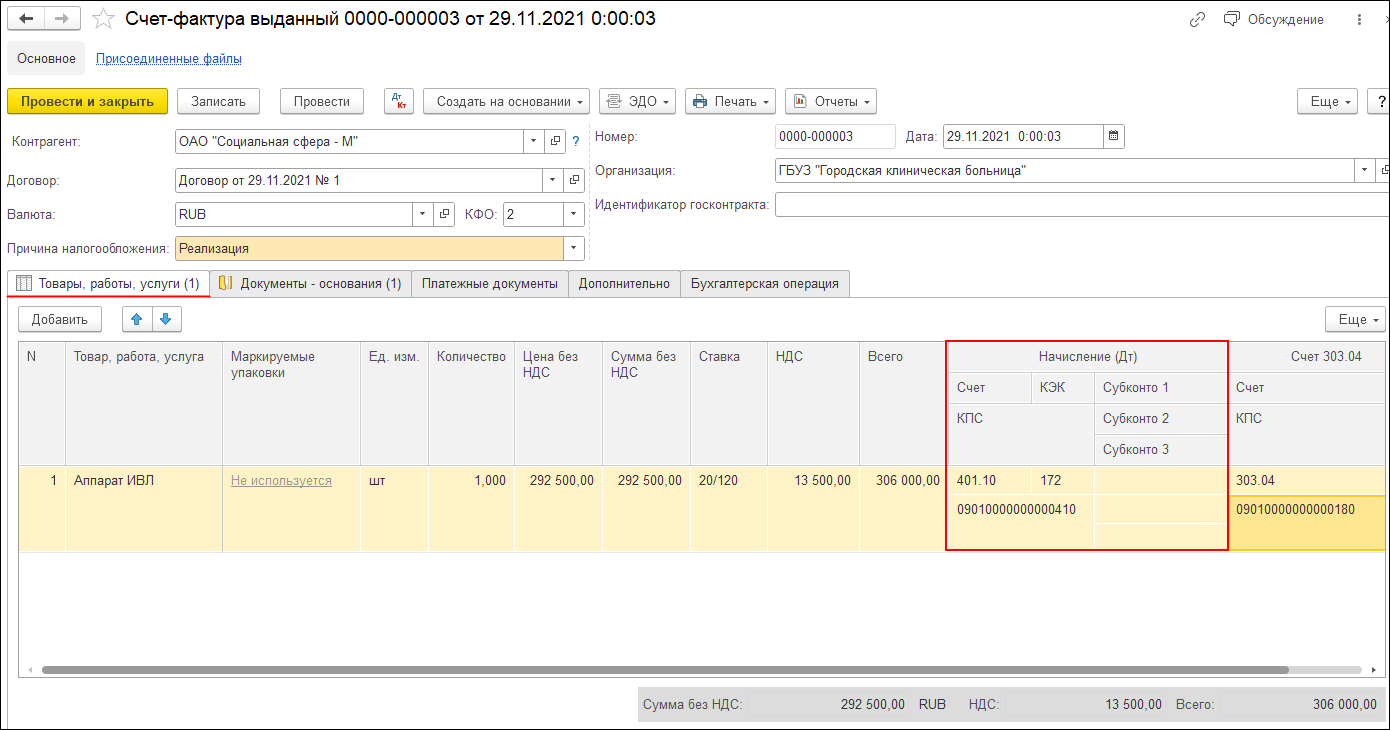Open Договор record with open icon

pos(574,181)
